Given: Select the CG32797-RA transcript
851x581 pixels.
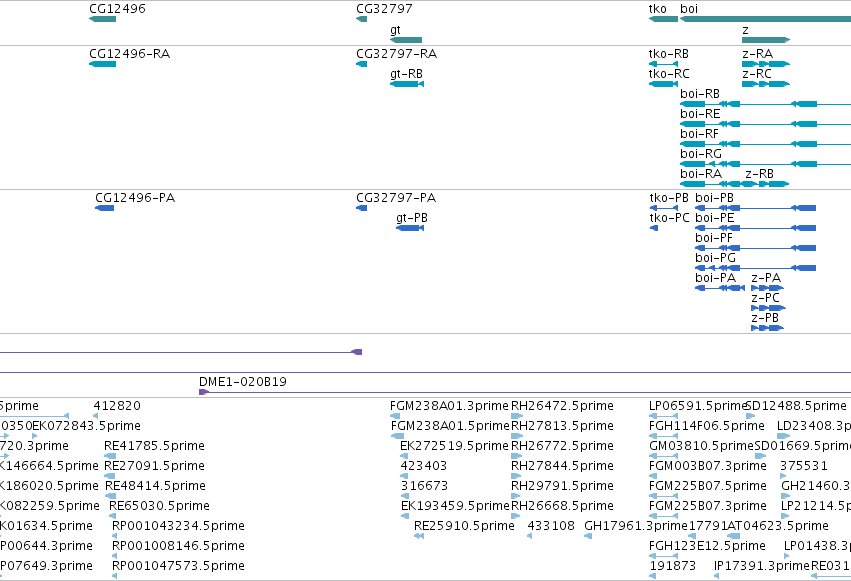Looking at the screenshot, I should pyautogui.click(x=361, y=64).
